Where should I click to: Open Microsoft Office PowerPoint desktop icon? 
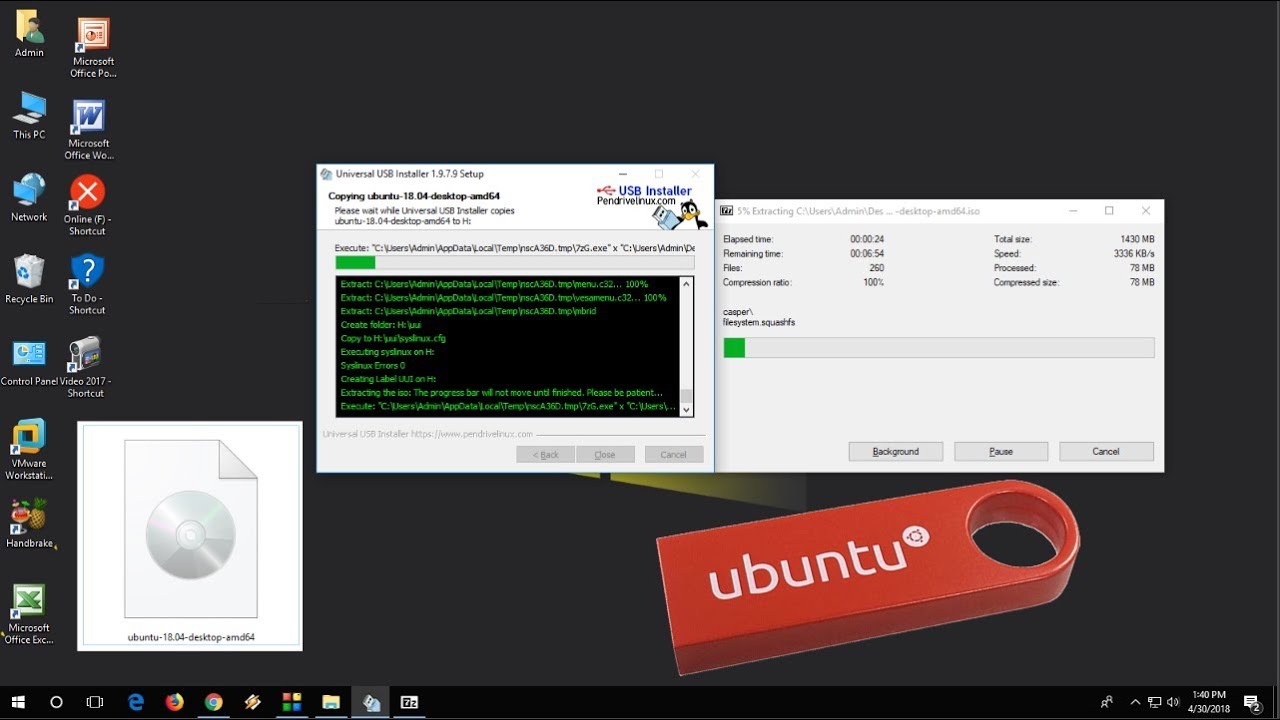92,48
